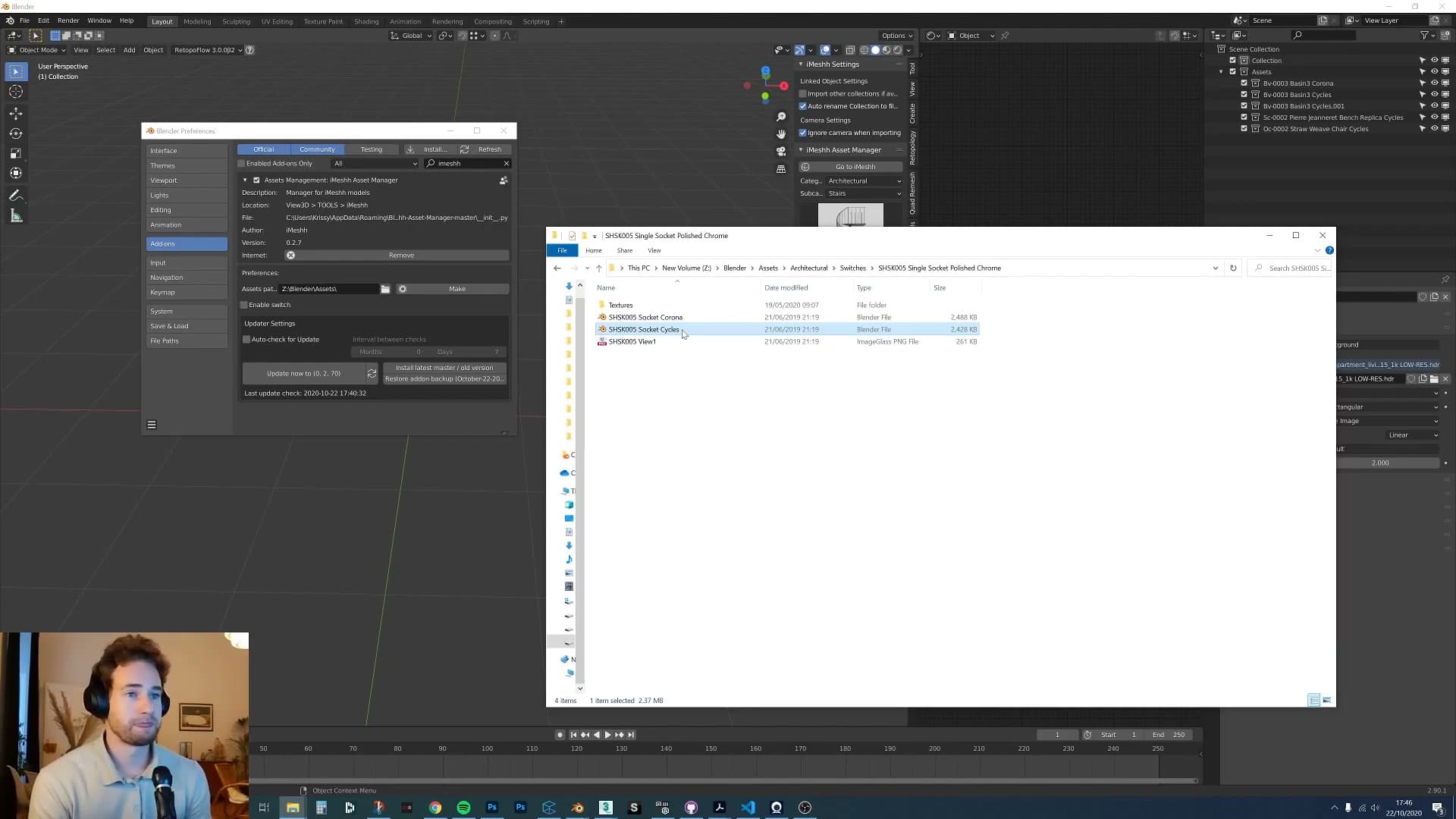The height and width of the screenshot is (819, 1456).
Task: Open Blender icon in the taskbar
Action: [577, 808]
